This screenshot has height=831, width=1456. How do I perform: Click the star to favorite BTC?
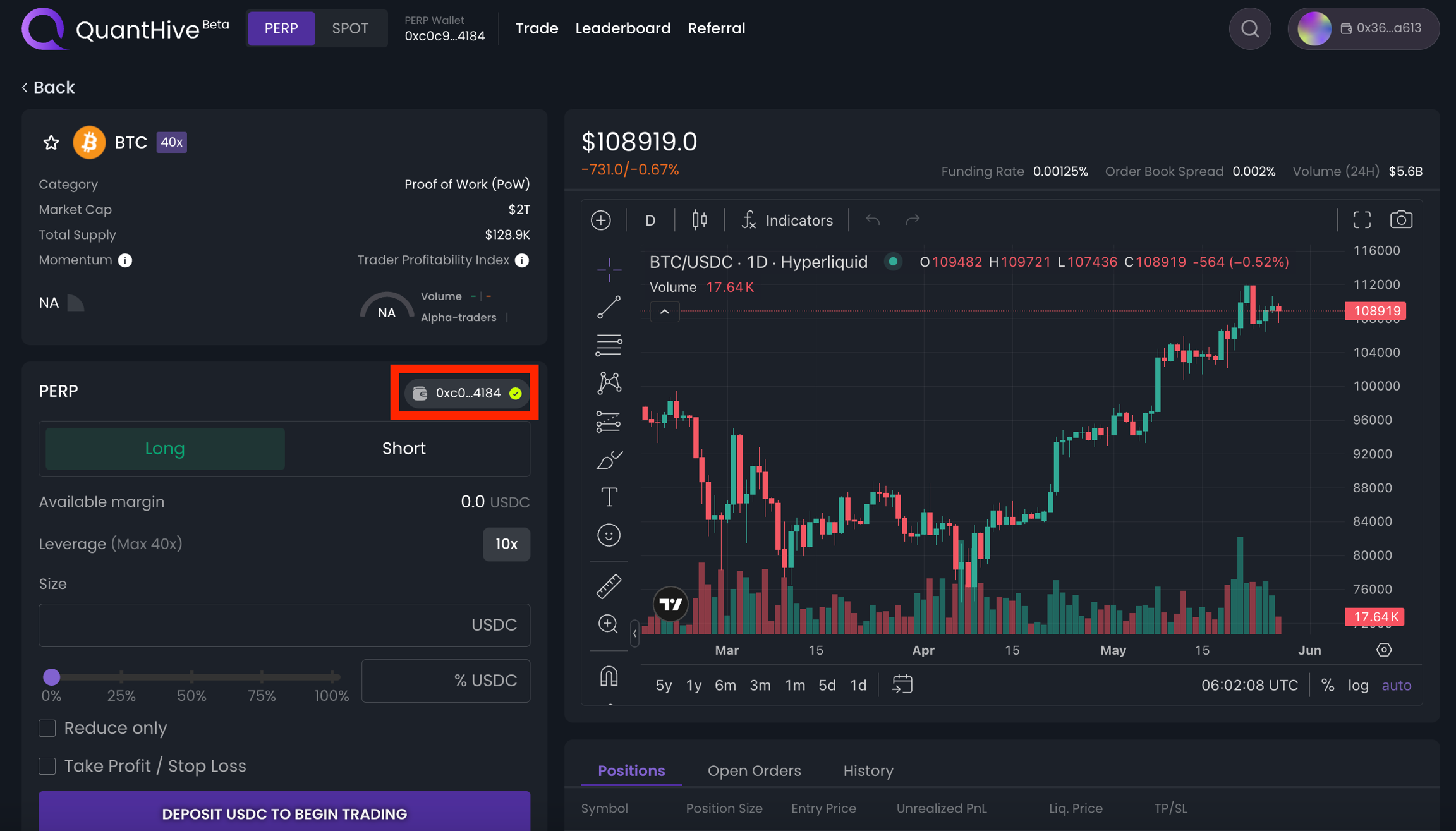[x=51, y=143]
